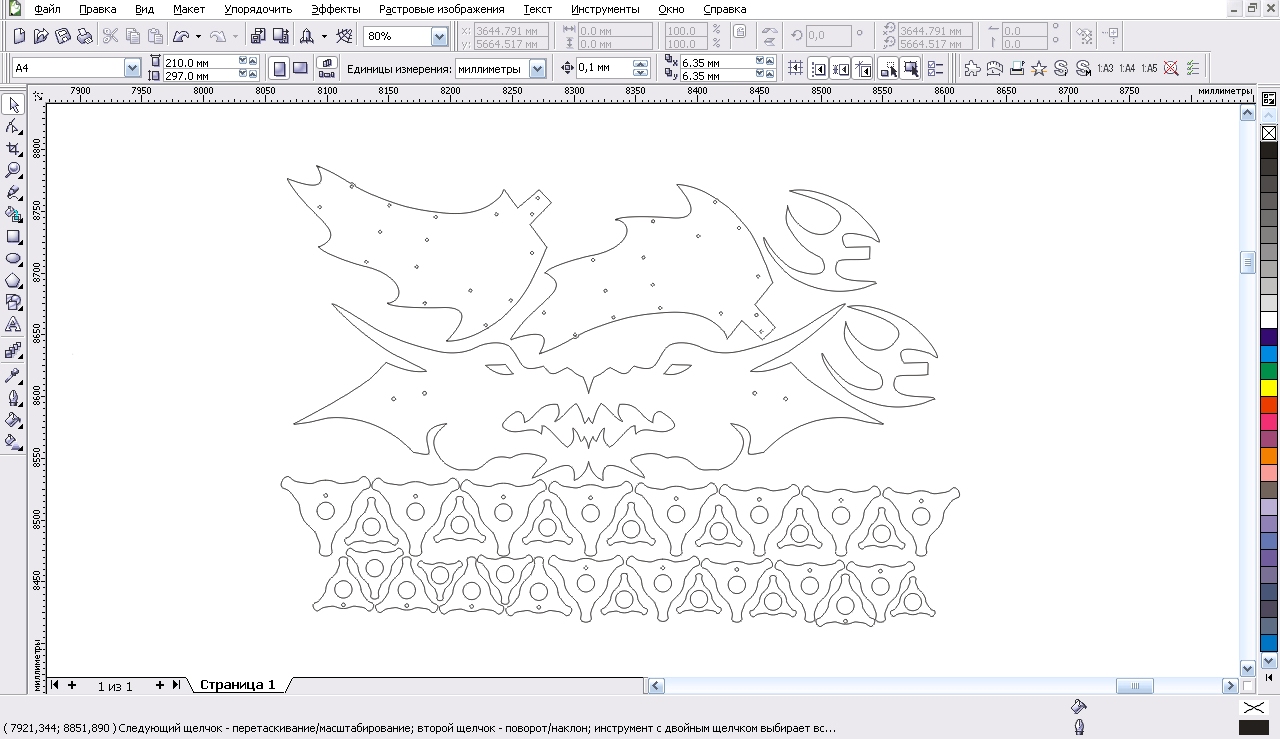Toggle snap to grid button
Image resolution: width=1280 pixels, height=739 pixels.
click(x=795, y=68)
